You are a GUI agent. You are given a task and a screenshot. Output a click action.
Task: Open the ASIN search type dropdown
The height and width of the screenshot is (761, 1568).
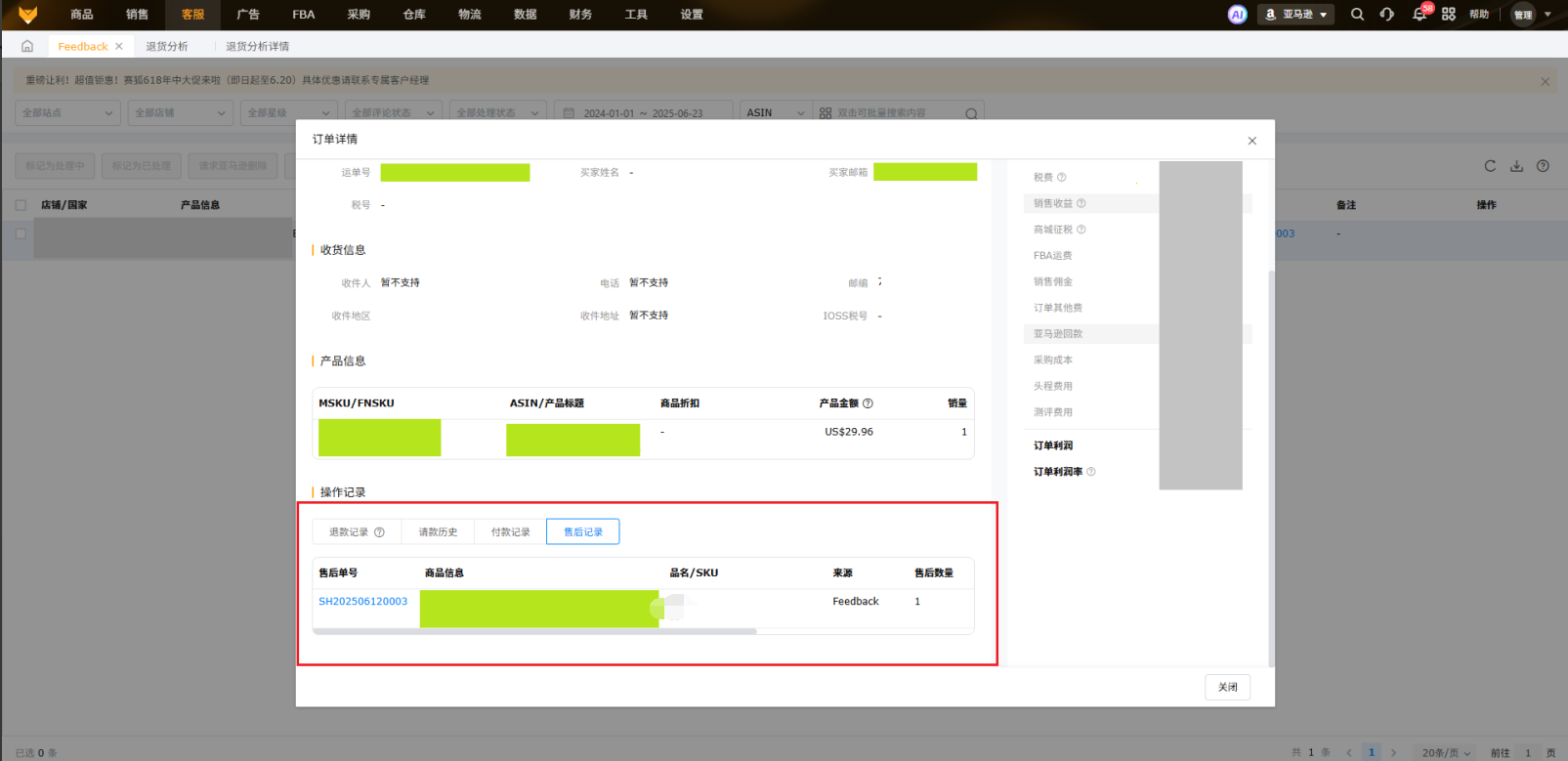(776, 113)
